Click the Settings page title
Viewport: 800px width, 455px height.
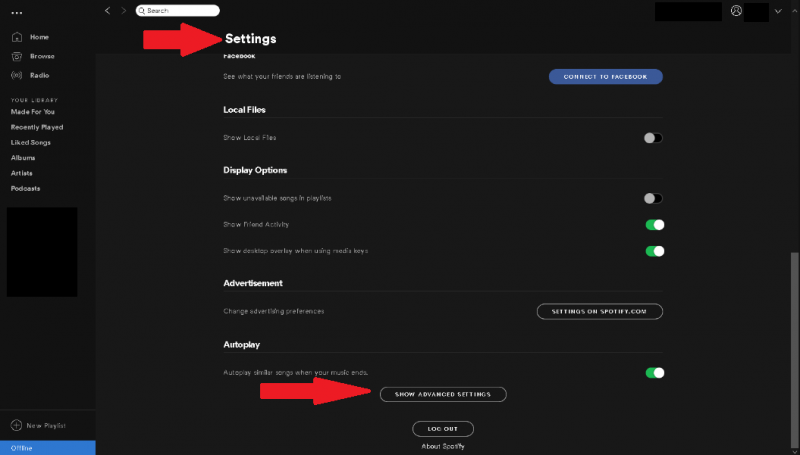point(251,39)
